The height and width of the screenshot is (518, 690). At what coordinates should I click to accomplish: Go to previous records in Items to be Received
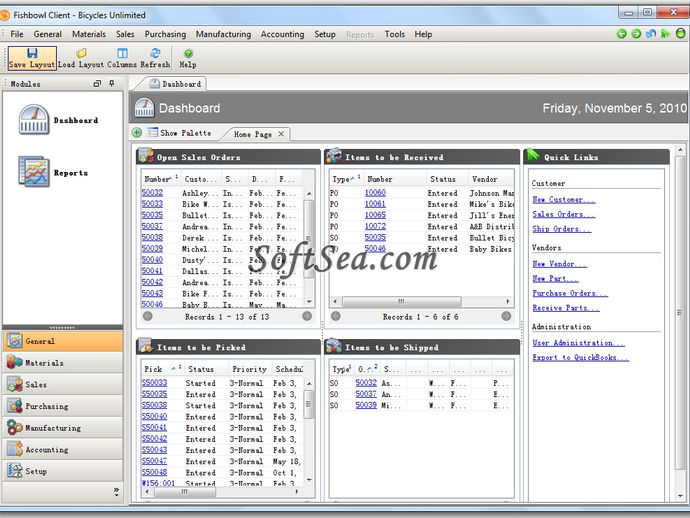tap(335, 316)
